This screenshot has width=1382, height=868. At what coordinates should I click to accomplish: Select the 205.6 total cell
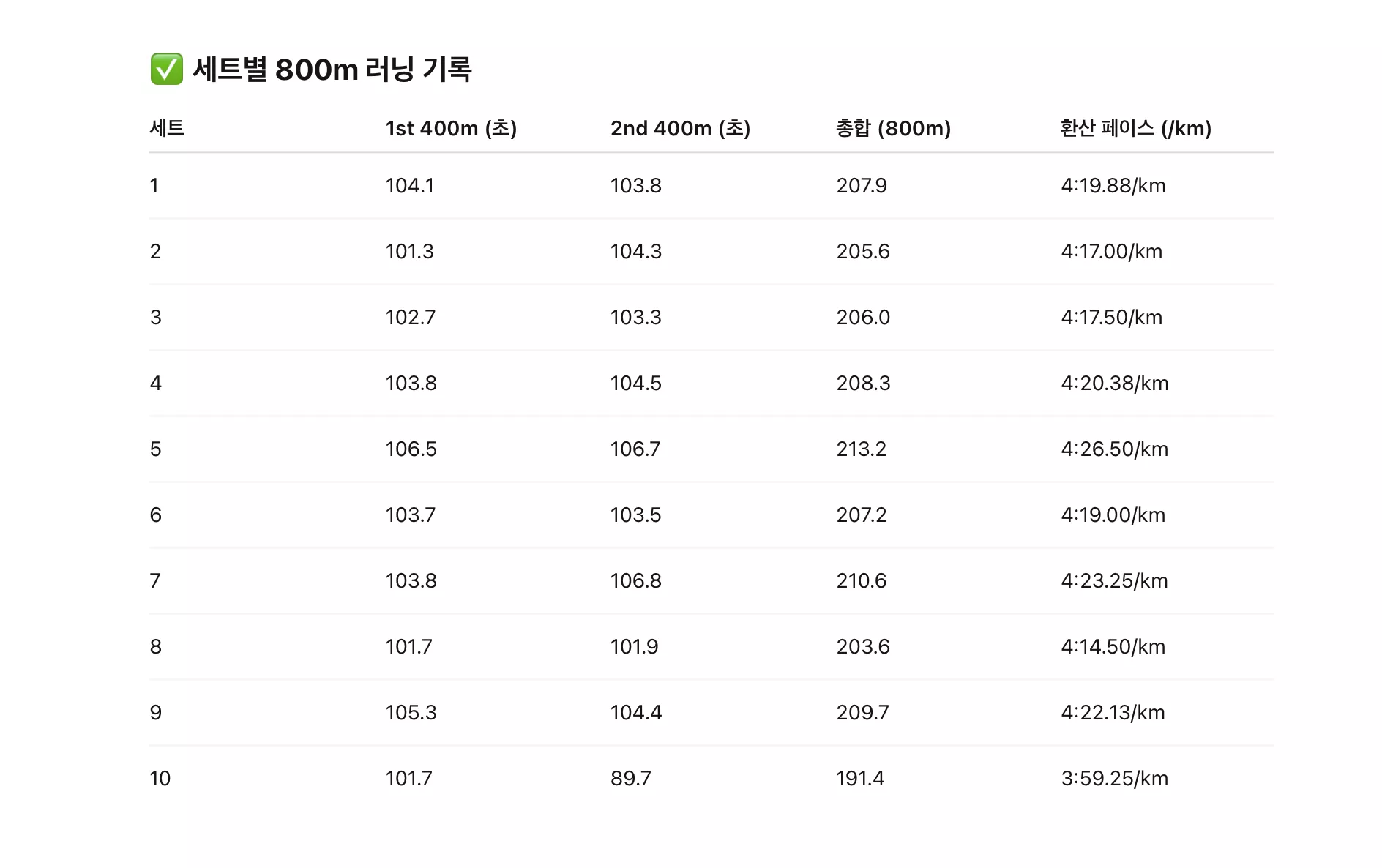point(863,252)
